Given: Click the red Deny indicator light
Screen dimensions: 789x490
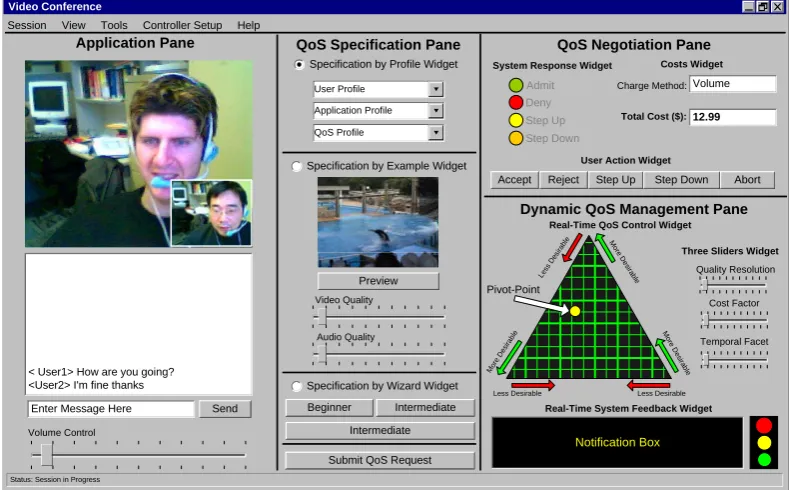Looking at the screenshot, I should click(x=516, y=102).
